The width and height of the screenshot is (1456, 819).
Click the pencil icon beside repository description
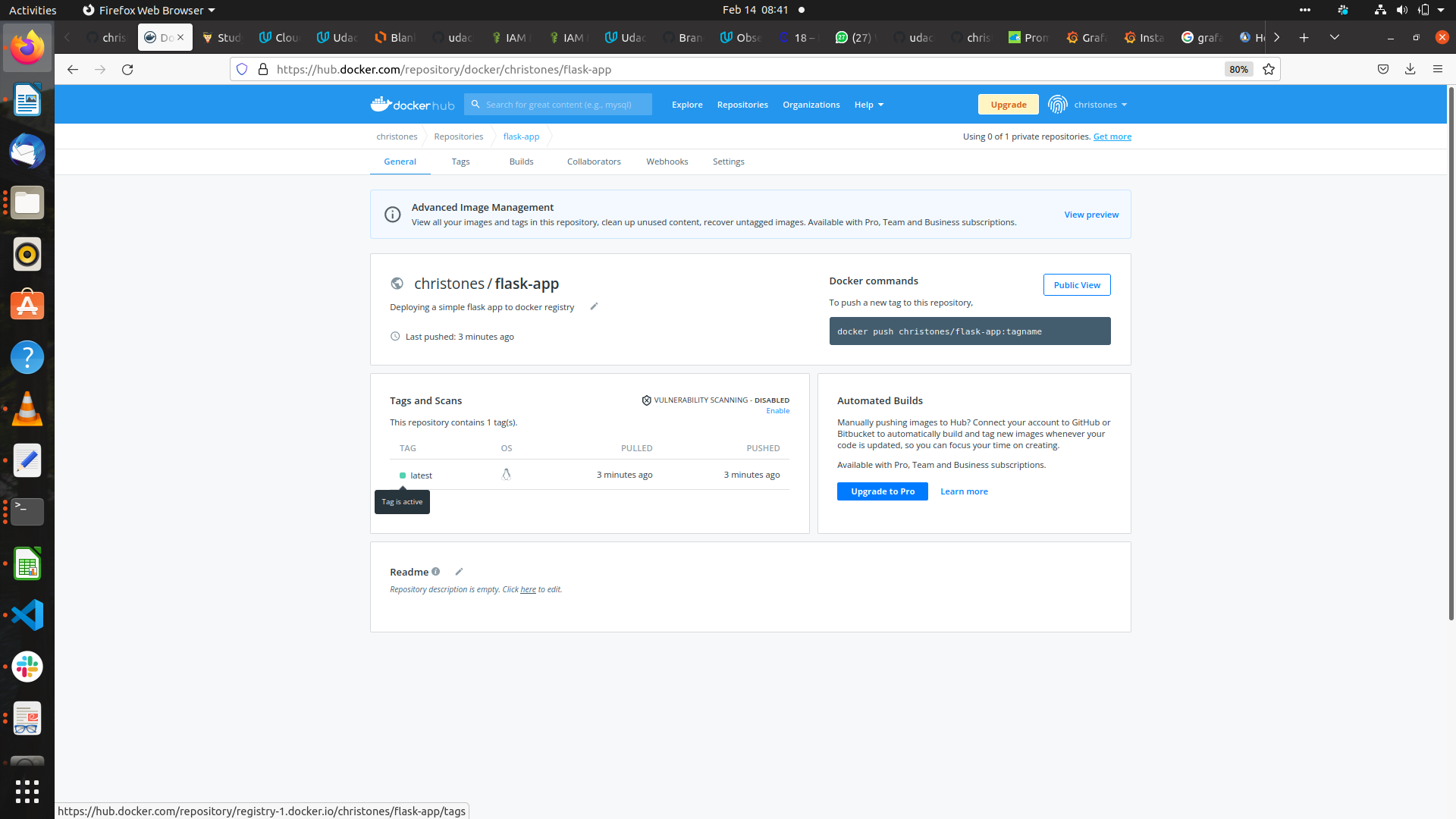click(594, 306)
